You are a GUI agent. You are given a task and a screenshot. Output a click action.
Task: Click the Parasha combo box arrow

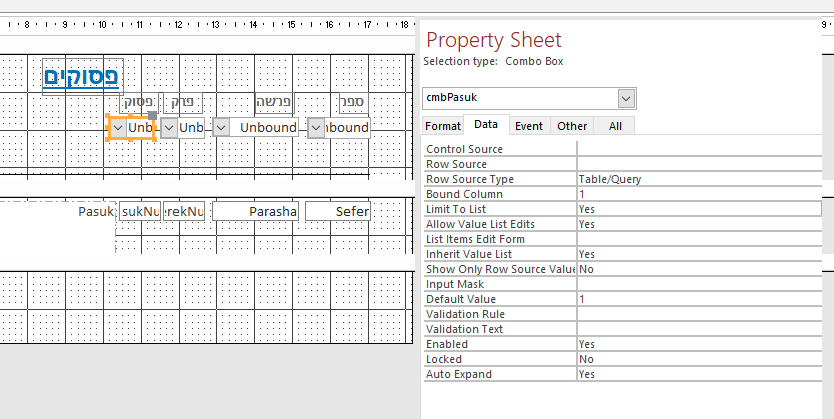[221, 128]
